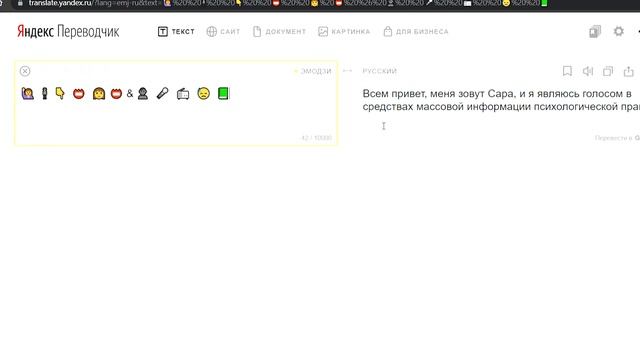Image resolution: width=640 pixels, height=360 pixels.
Task: Click the green book emoji in input
Action: pyautogui.click(x=223, y=93)
